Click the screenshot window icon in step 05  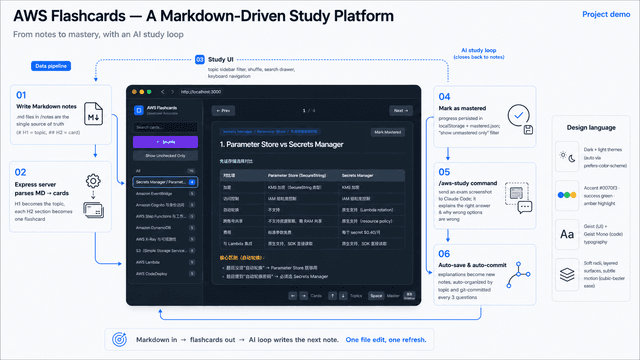coord(516,193)
